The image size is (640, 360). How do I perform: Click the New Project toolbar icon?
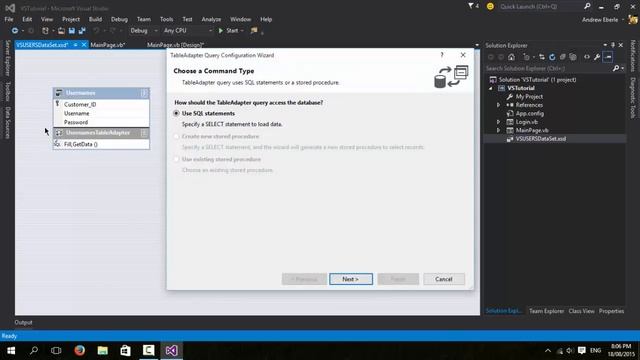(x=45, y=31)
